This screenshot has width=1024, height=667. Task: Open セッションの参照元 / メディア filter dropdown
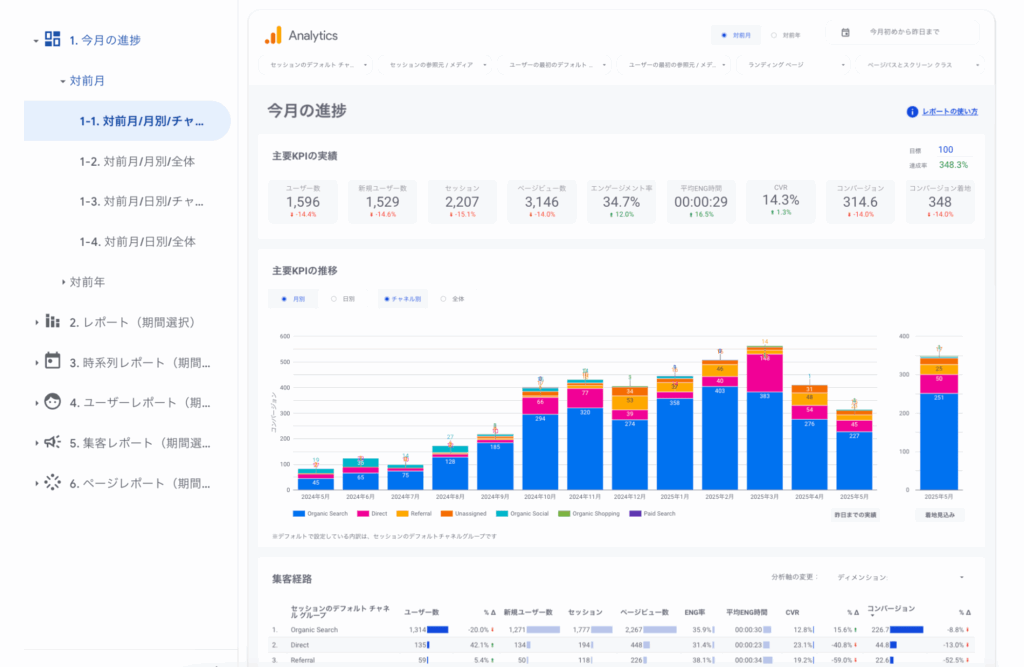click(x=436, y=65)
